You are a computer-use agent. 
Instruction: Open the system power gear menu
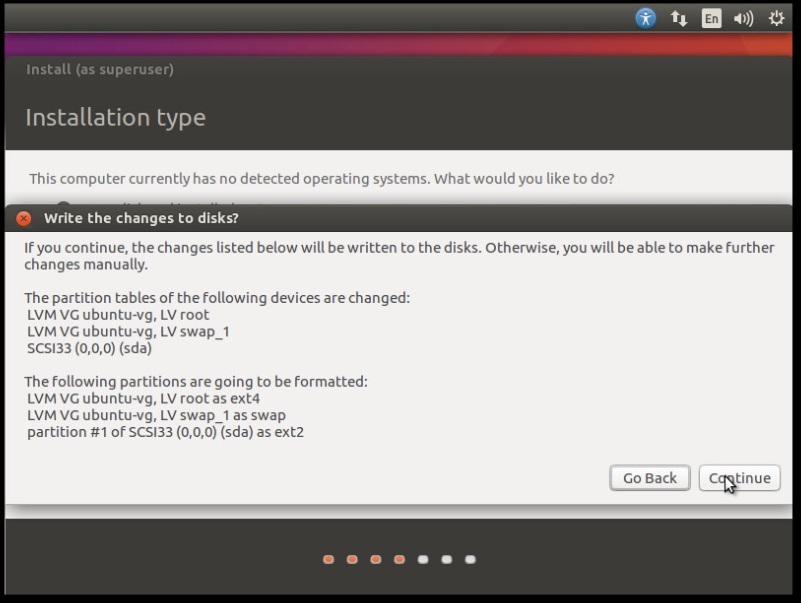[776, 18]
